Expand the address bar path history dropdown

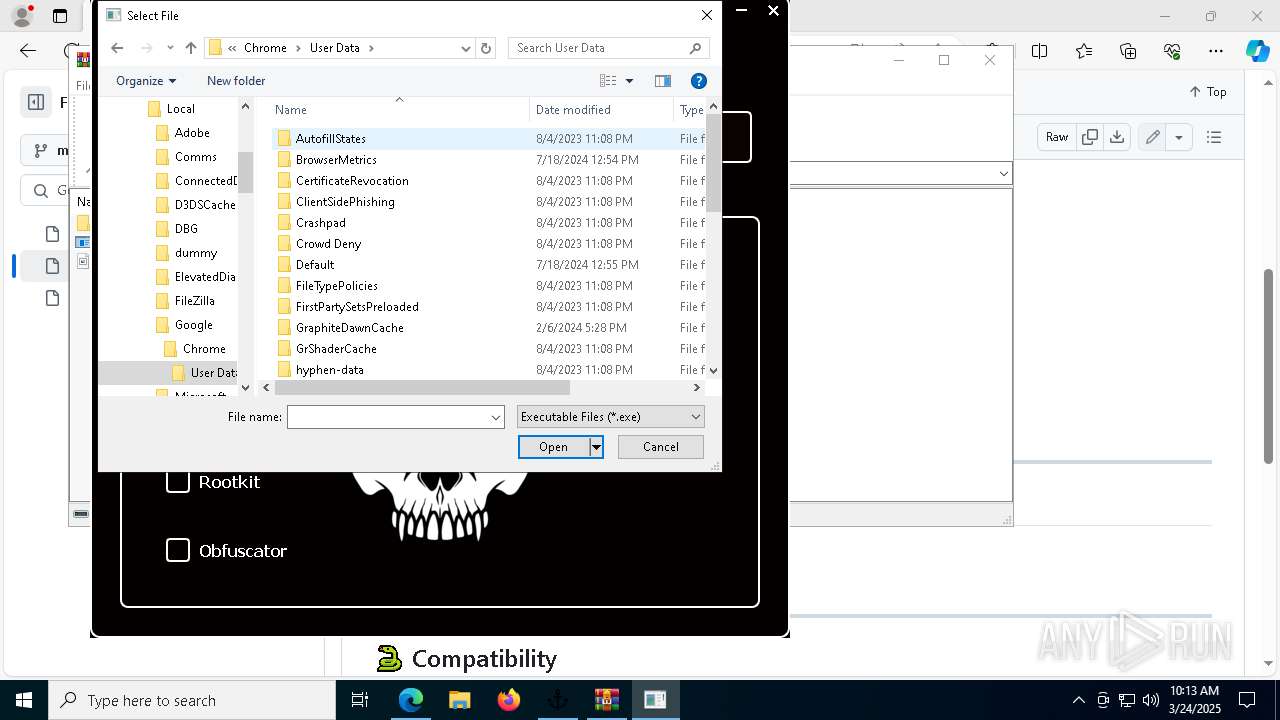(466, 48)
